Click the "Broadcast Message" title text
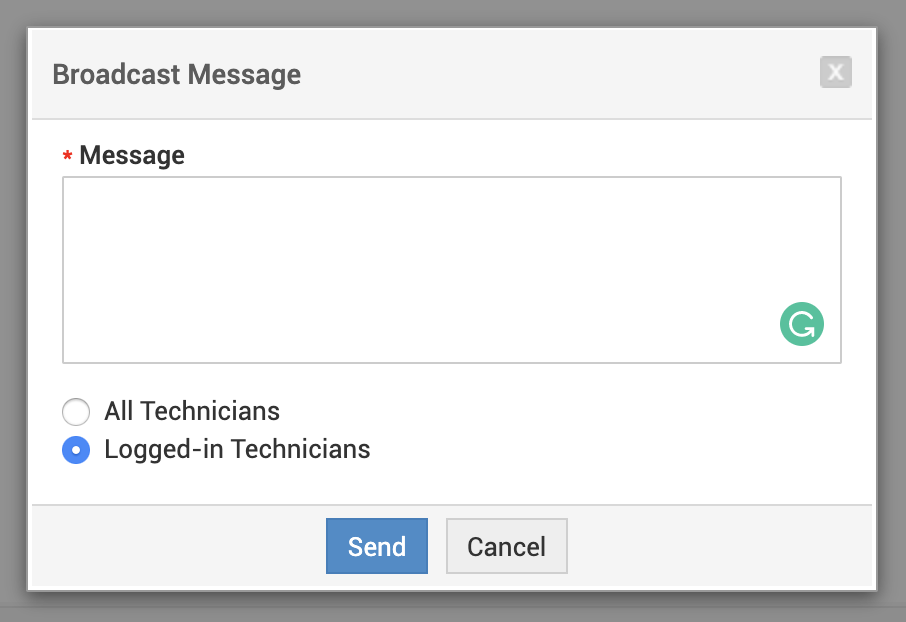This screenshot has width=906, height=622. (176, 74)
